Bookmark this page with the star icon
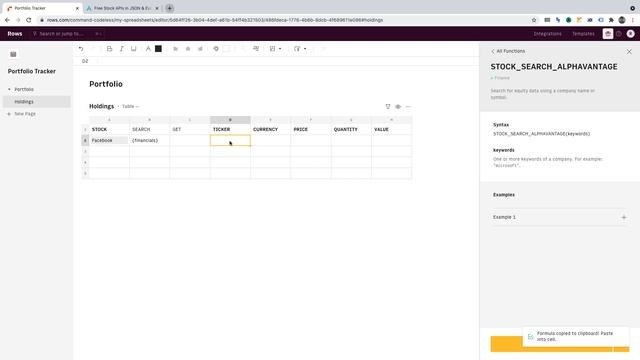This screenshot has height=360, width=640. pos(534,20)
